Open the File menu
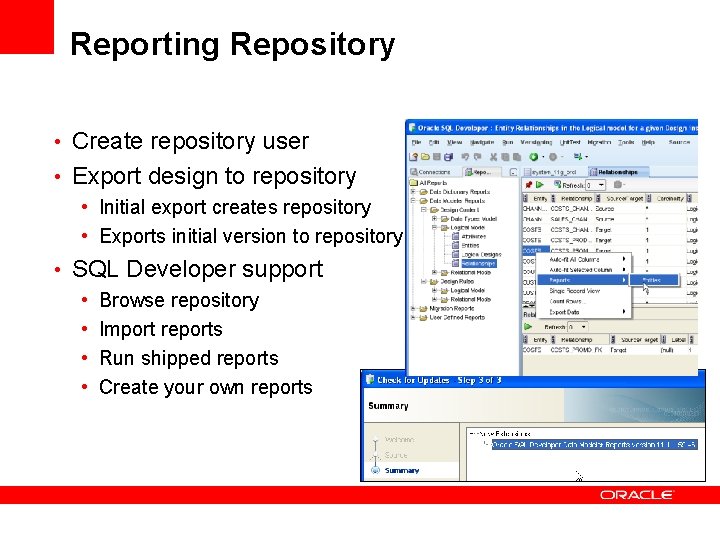Viewport: 720px width, 540px height. point(416,142)
